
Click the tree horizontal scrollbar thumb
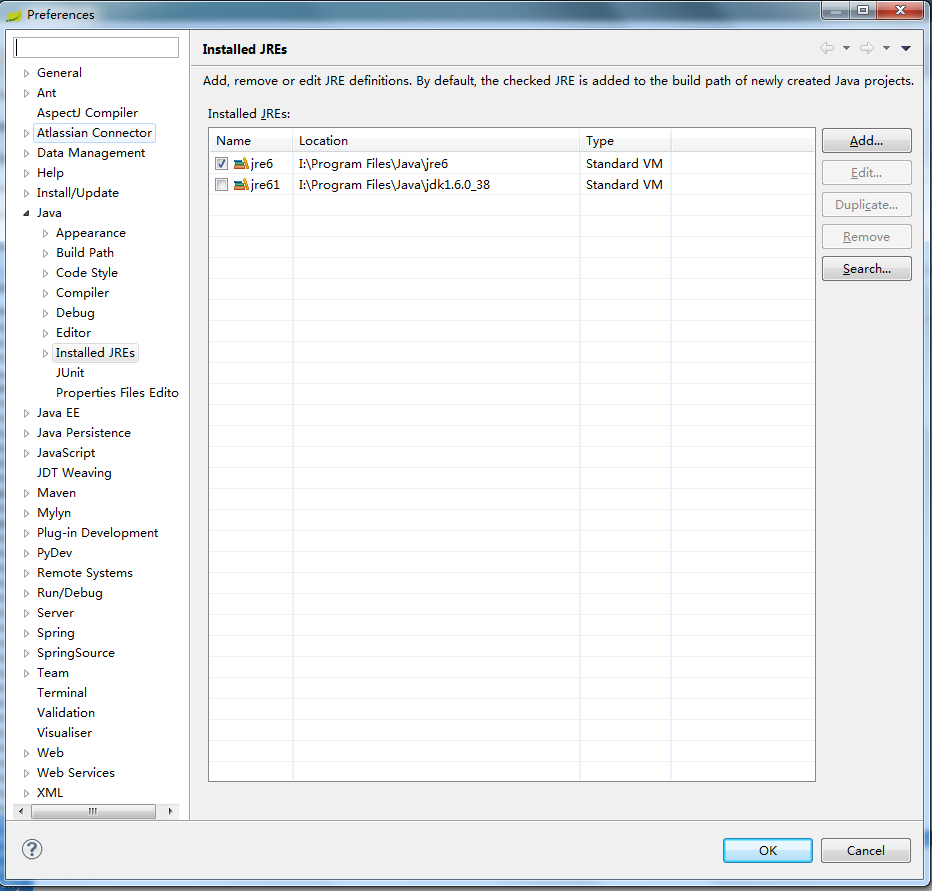tap(93, 811)
